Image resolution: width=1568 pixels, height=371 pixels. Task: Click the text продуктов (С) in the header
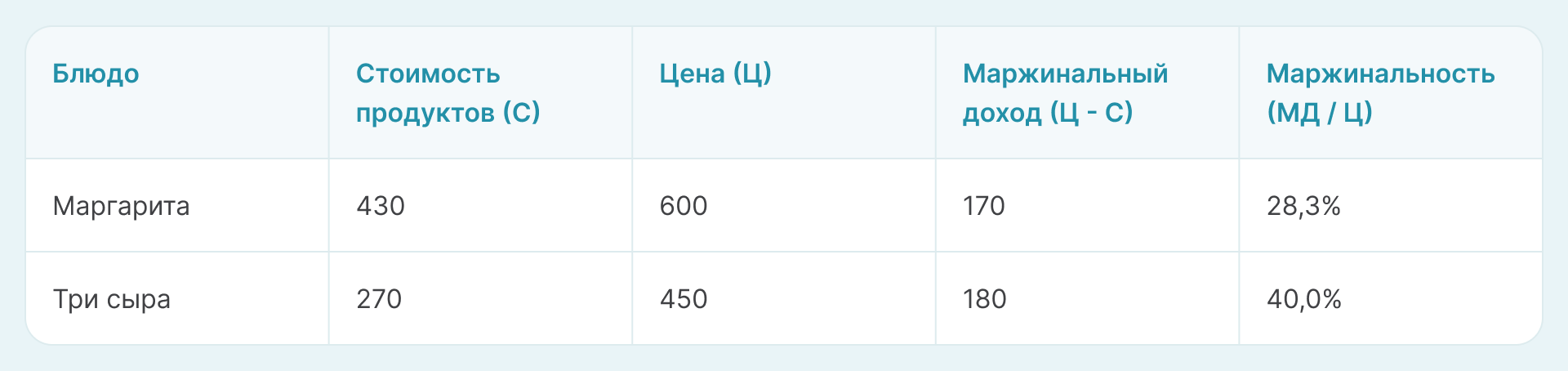[x=448, y=112]
